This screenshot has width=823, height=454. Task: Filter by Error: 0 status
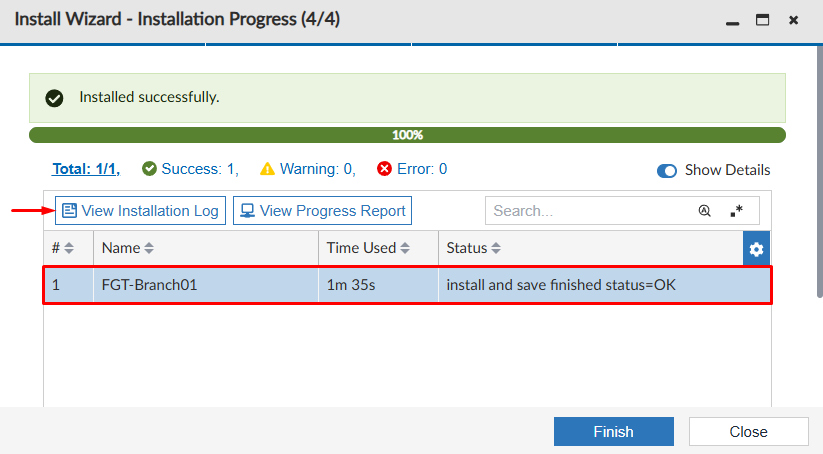click(x=412, y=169)
